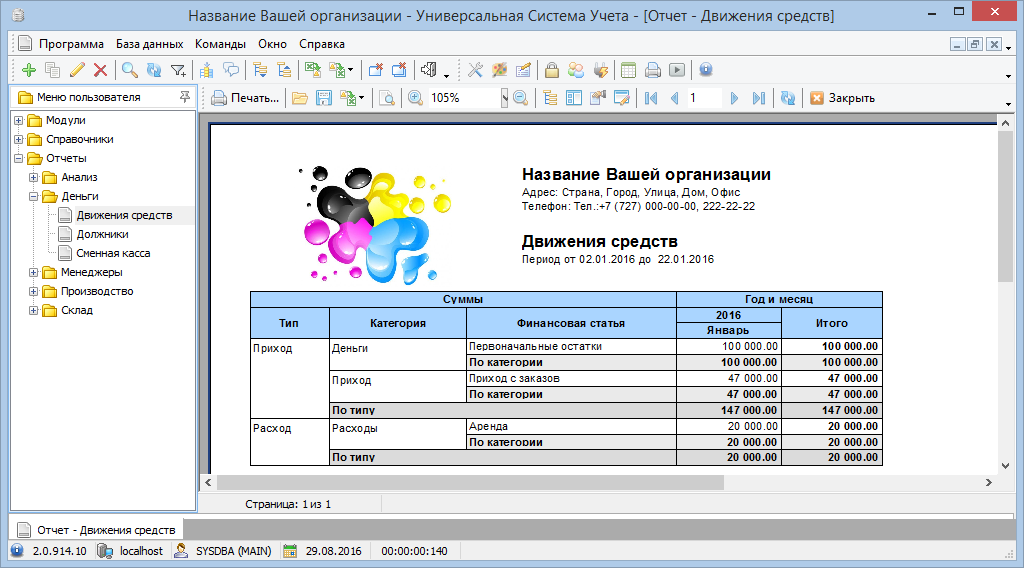The height and width of the screenshot is (568, 1024).
Task: Open the Справка menu
Action: tap(321, 44)
